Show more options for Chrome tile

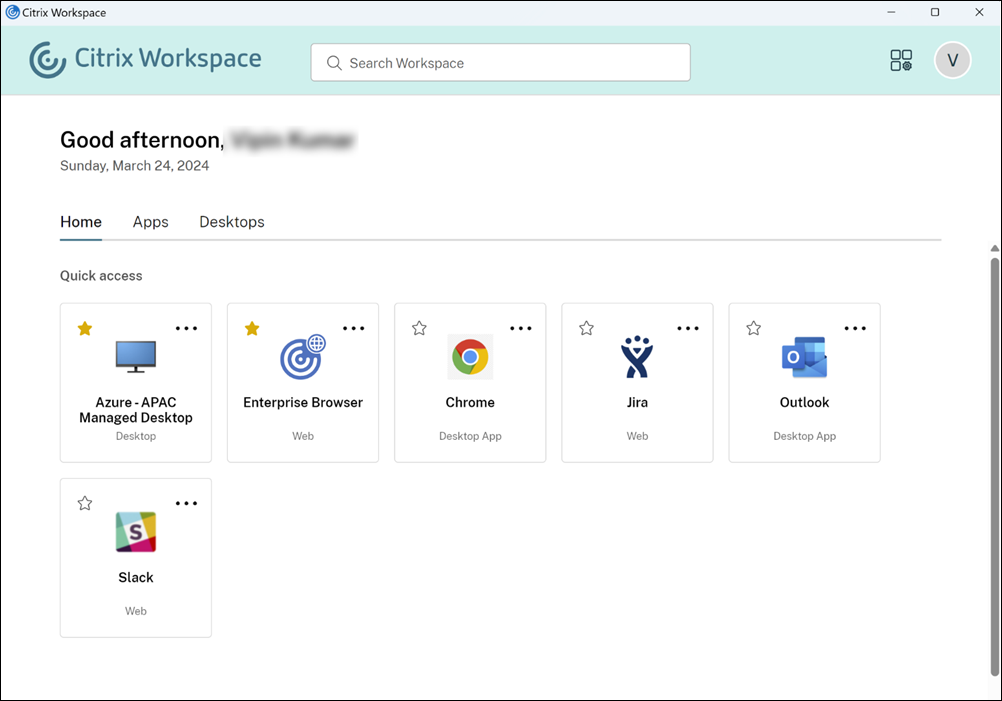[521, 328]
